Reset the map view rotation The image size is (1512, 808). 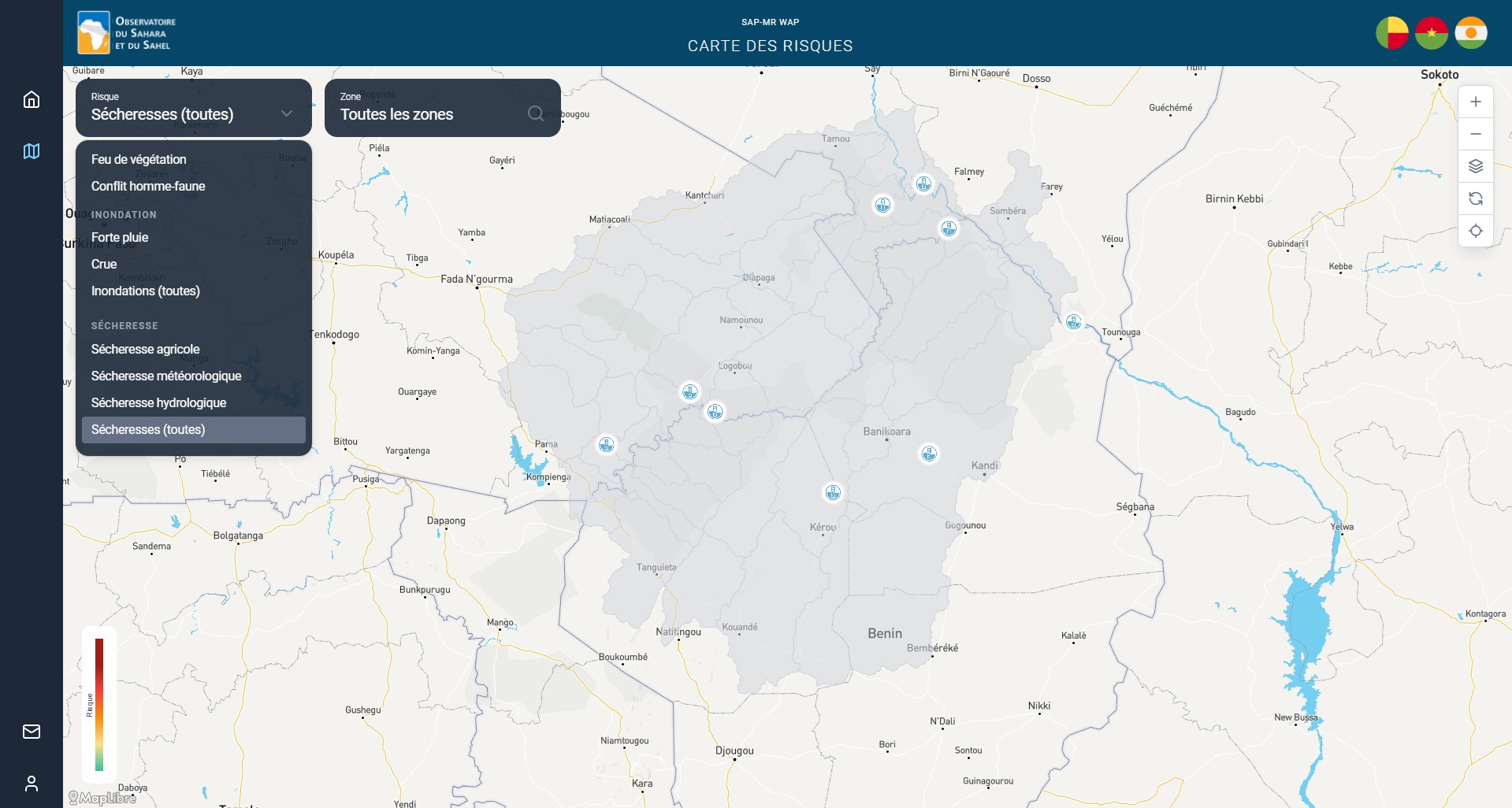tap(1476, 198)
